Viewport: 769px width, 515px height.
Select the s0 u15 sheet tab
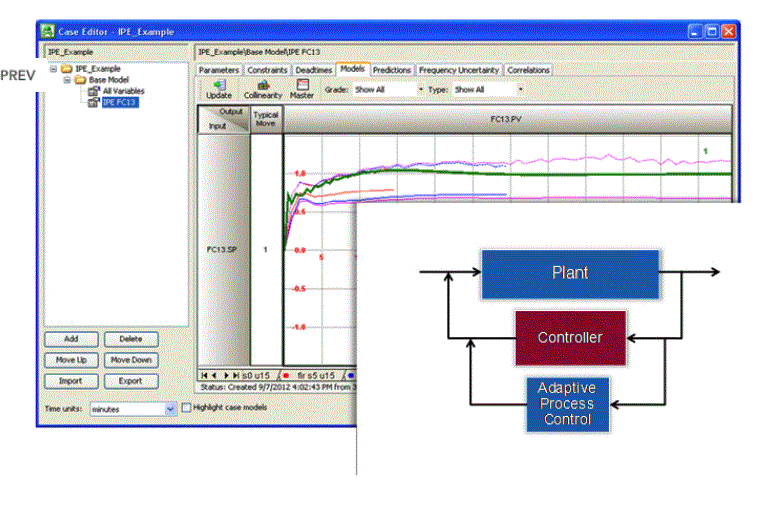coord(256,375)
